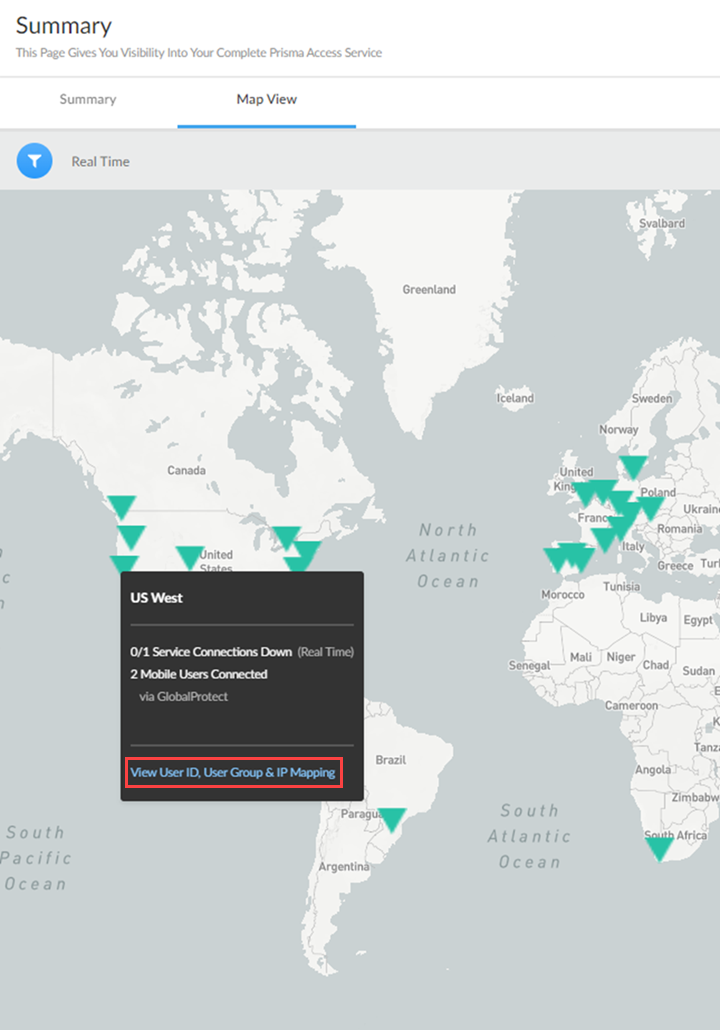Select the westernmost marker above Morocco
This screenshot has height=1030, width=720.
556,558
